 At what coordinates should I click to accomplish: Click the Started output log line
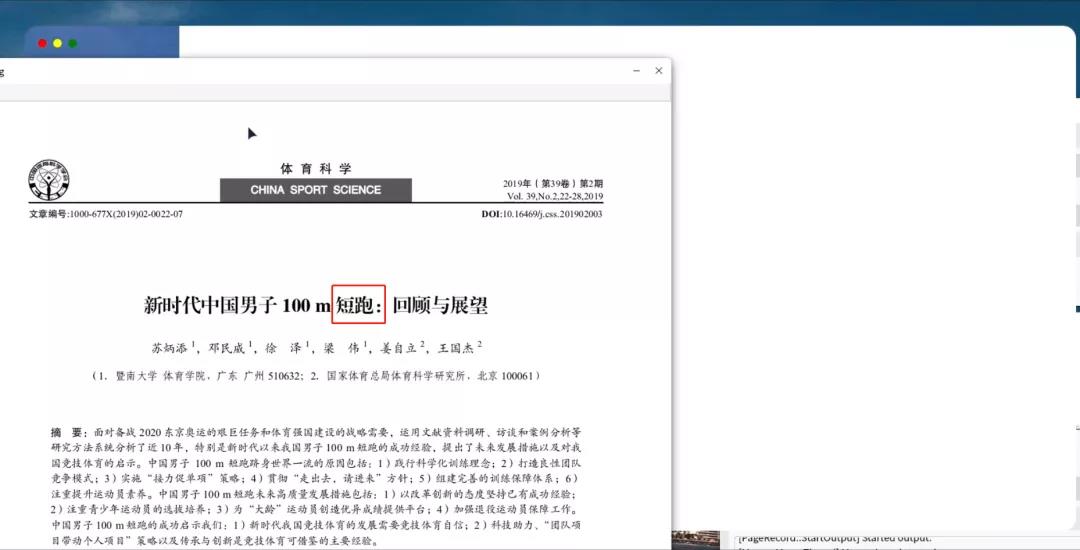[x=834, y=538]
